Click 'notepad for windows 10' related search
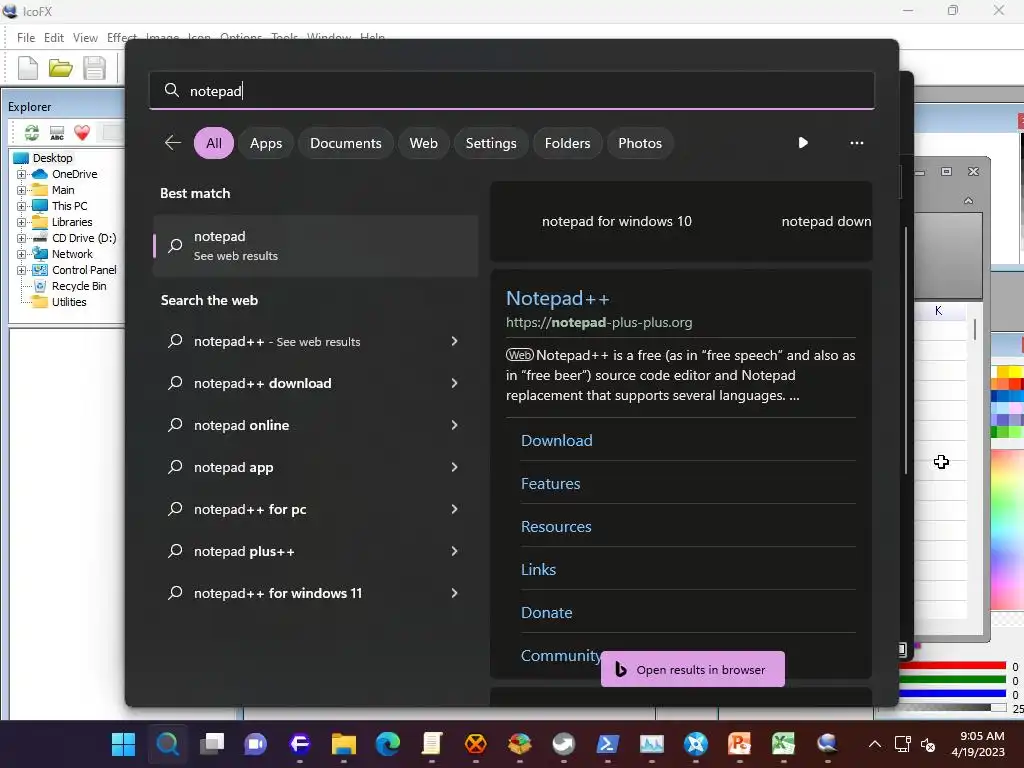This screenshot has width=1024, height=768. click(x=616, y=221)
